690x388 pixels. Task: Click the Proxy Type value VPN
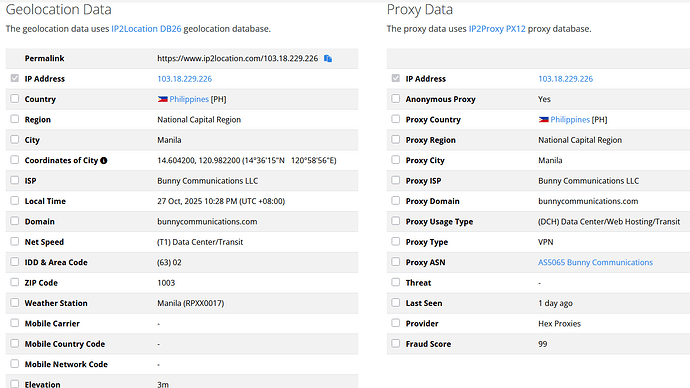[546, 242]
